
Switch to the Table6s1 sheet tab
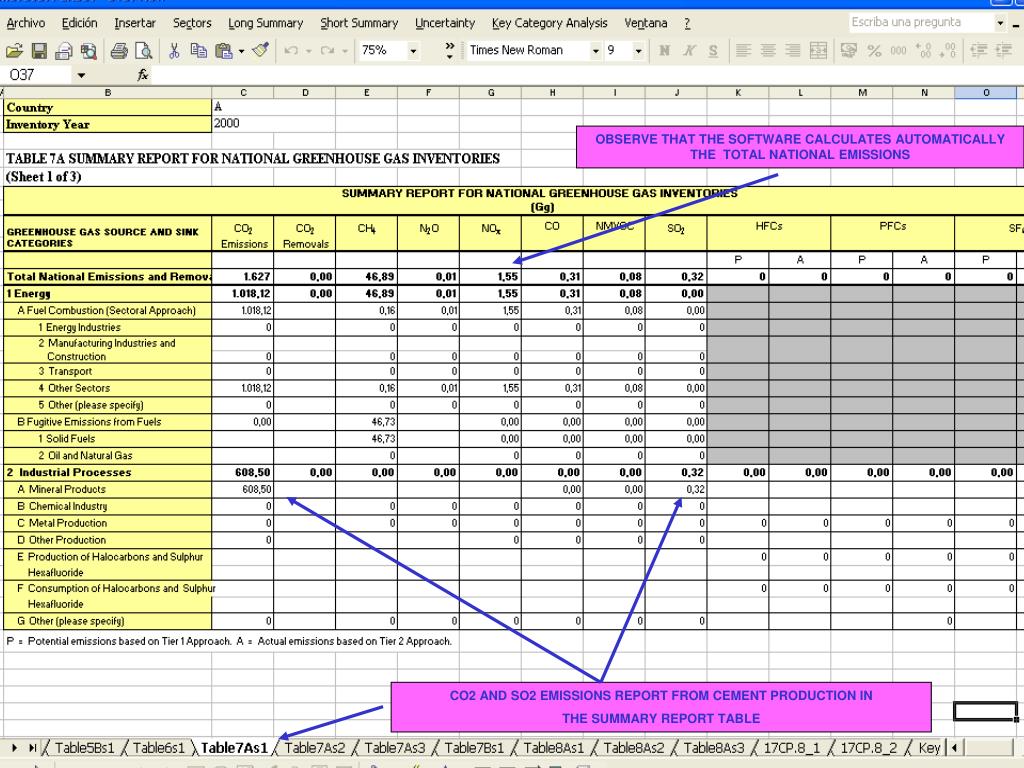tap(159, 748)
